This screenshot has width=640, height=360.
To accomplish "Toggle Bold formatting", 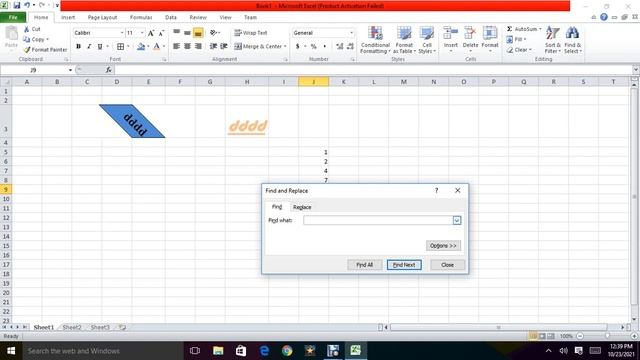I will click(x=78, y=47).
